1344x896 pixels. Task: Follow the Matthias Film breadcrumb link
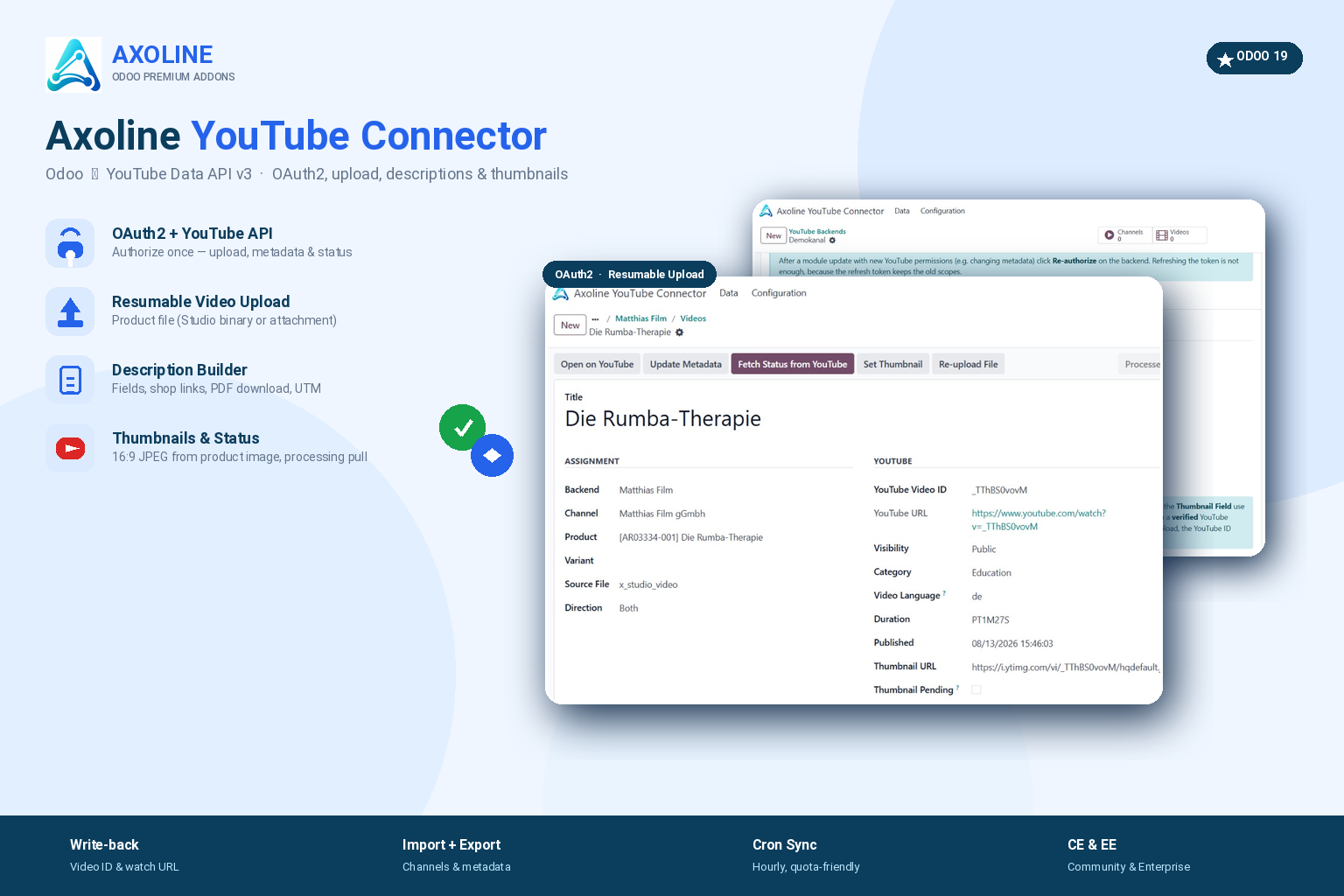(640, 318)
